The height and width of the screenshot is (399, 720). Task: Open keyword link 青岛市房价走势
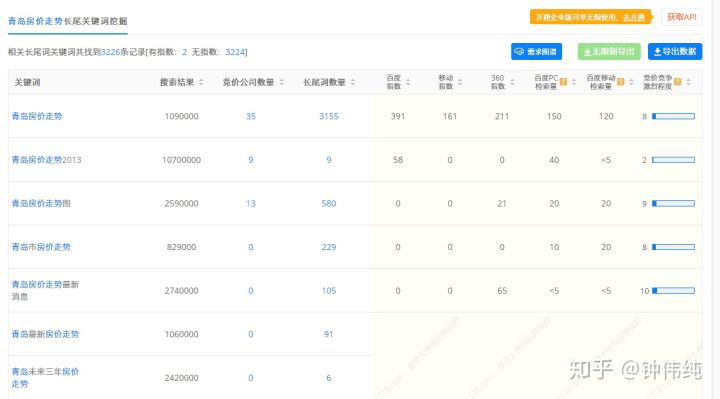pyautogui.click(x=41, y=247)
